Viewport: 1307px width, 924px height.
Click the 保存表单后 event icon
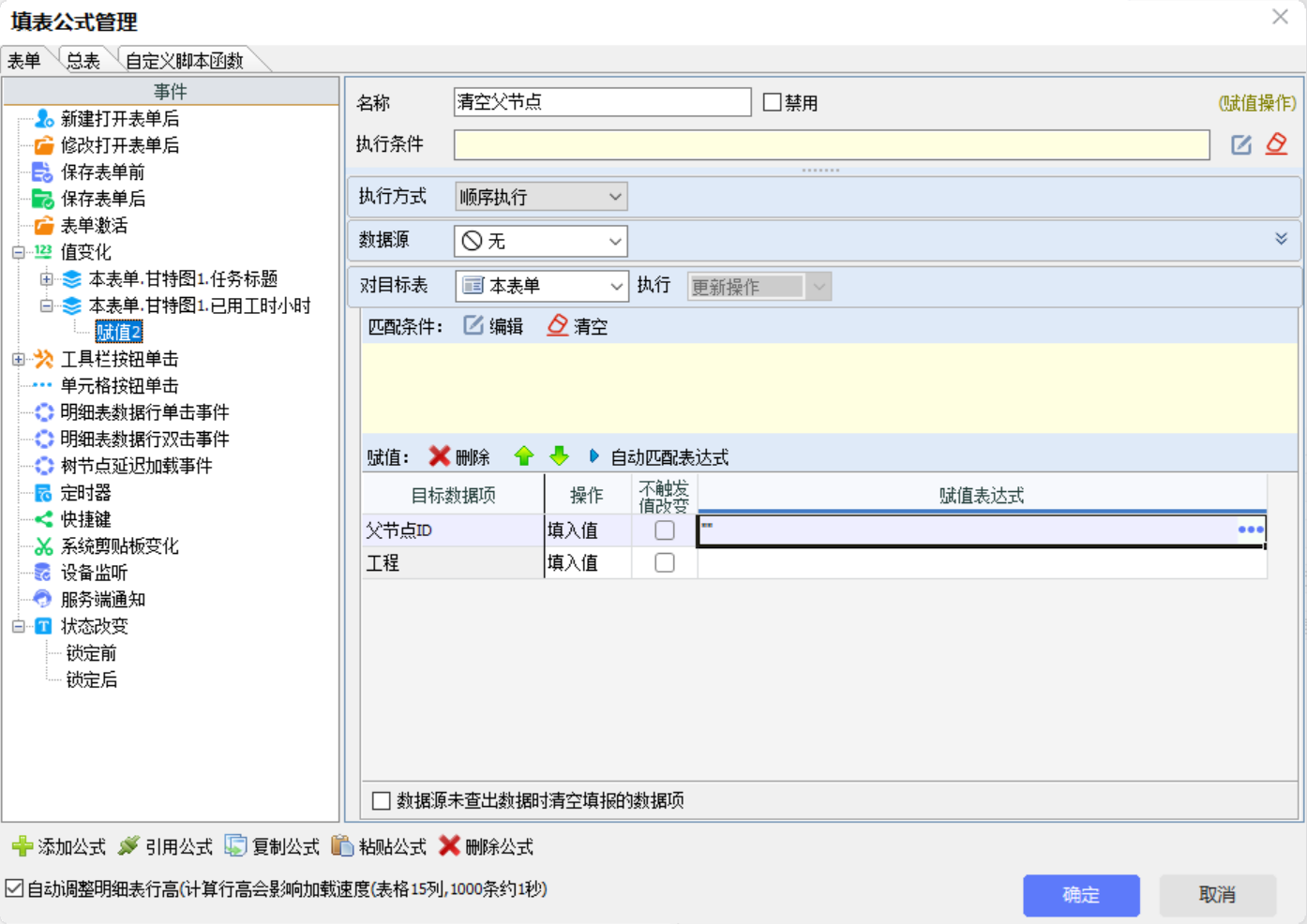42,199
